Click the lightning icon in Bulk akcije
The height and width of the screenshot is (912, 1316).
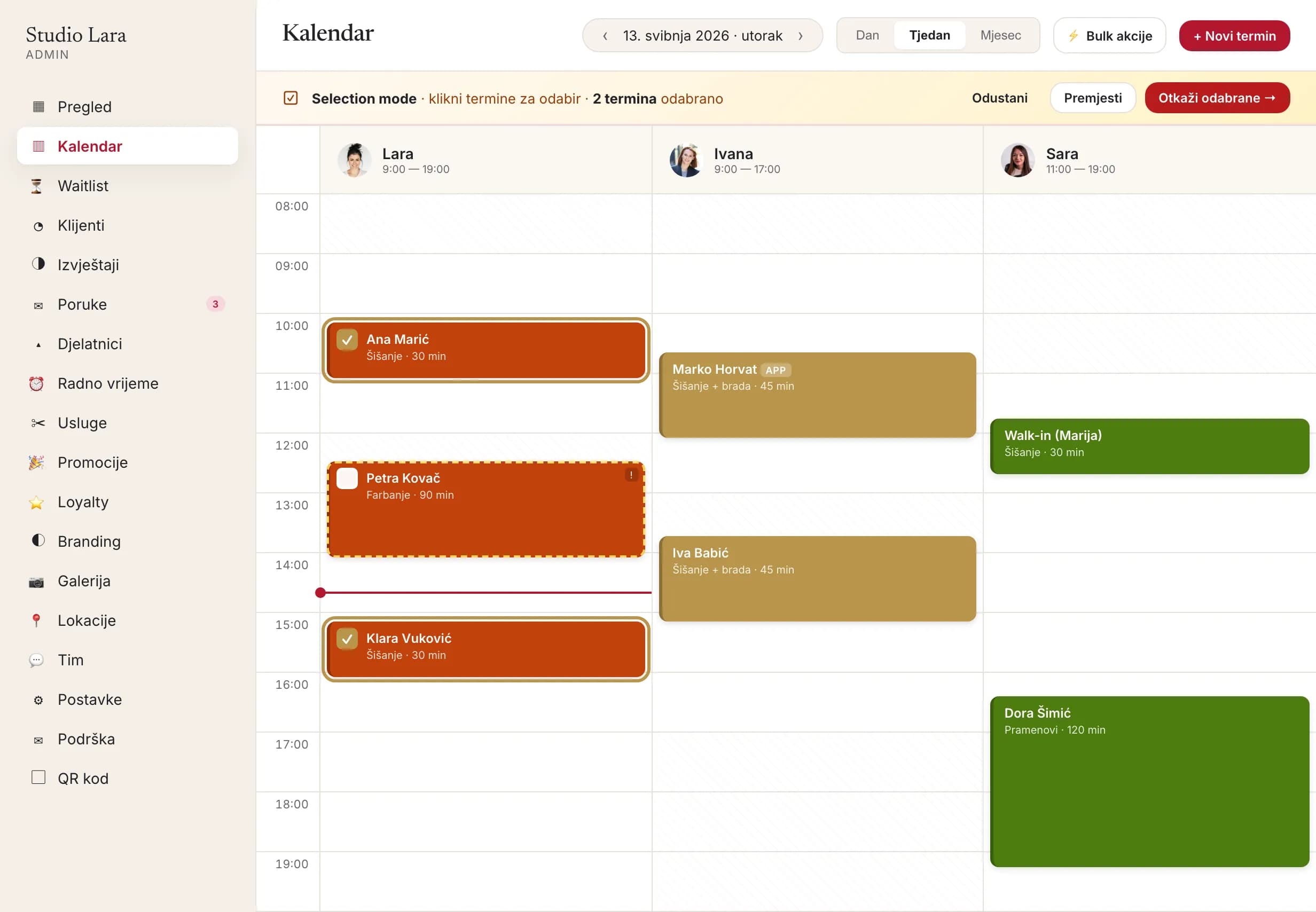(x=1073, y=36)
